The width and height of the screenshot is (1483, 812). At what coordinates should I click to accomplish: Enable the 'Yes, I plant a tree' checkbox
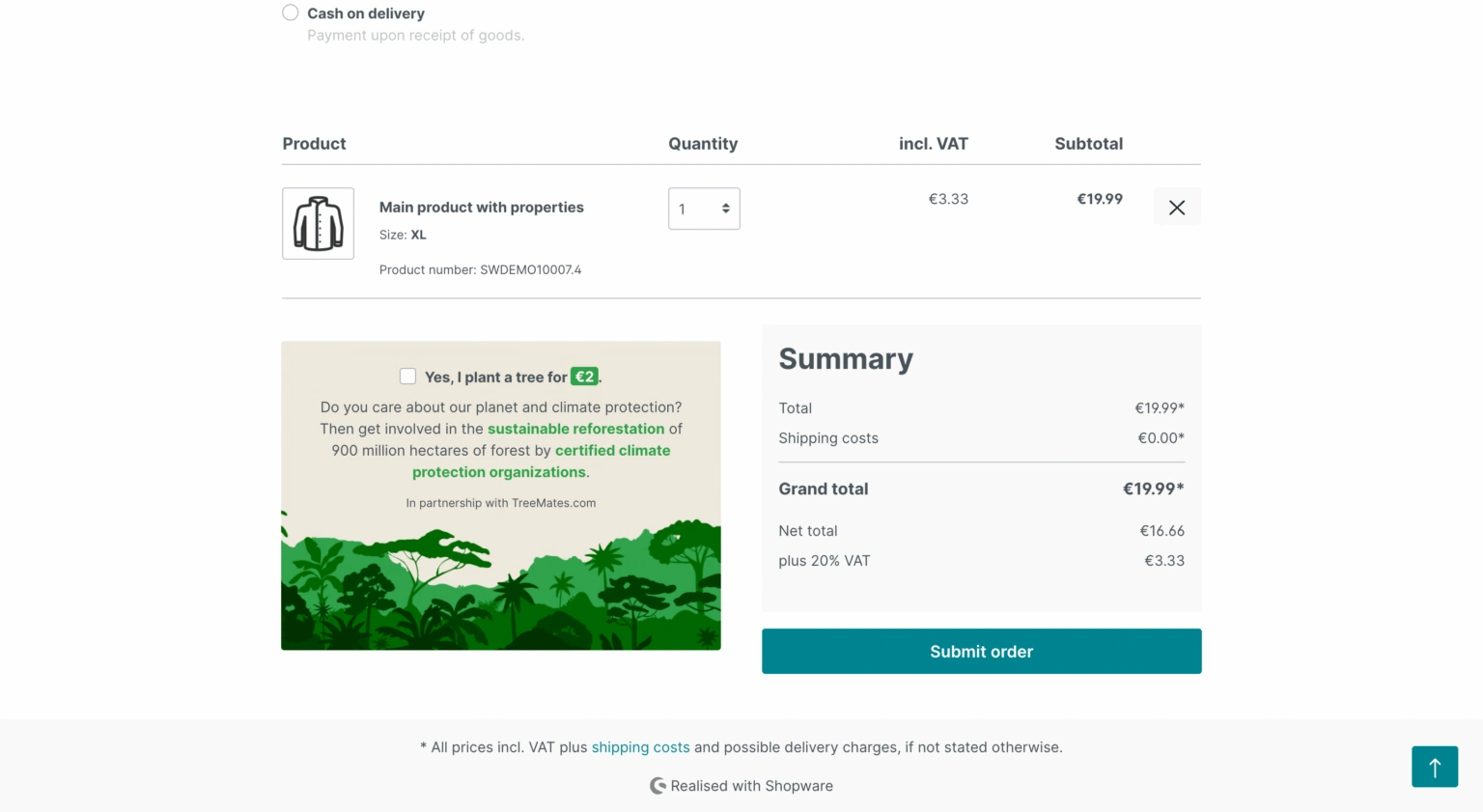coord(408,376)
